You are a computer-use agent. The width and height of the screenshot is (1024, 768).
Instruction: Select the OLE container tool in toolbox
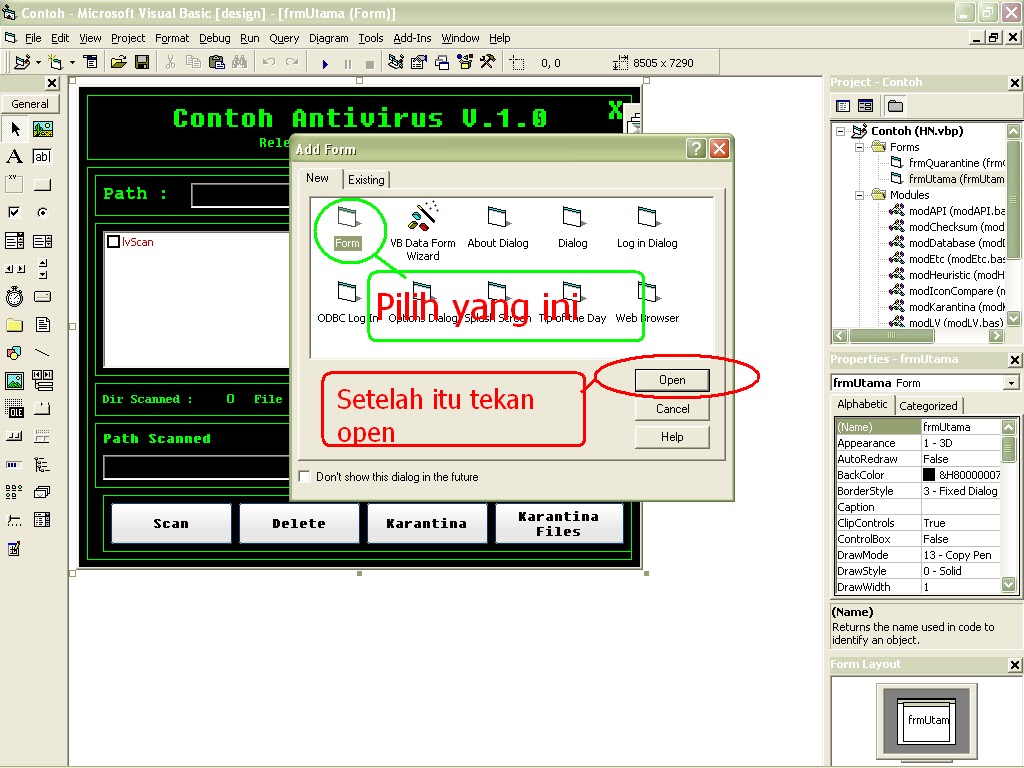(15, 408)
